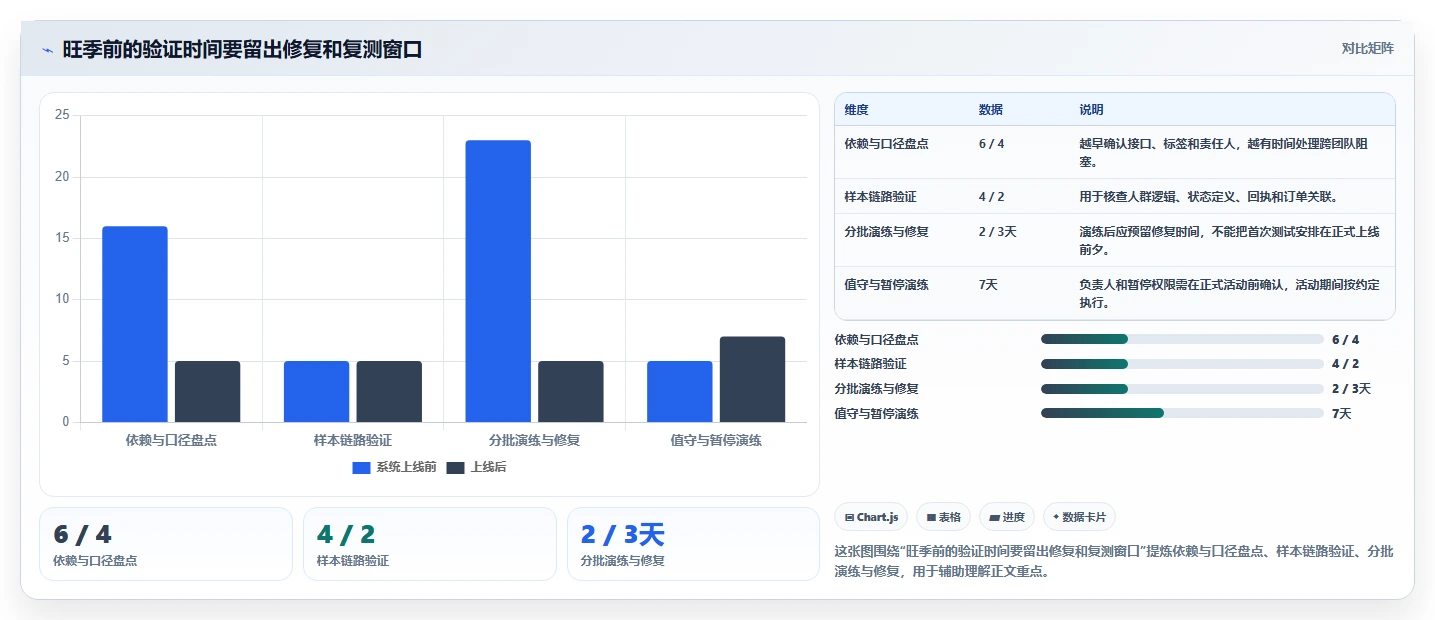Click the 数据卡片 tag chip
Image resolution: width=1435 pixels, height=620 pixels.
[x=1079, y=517]
